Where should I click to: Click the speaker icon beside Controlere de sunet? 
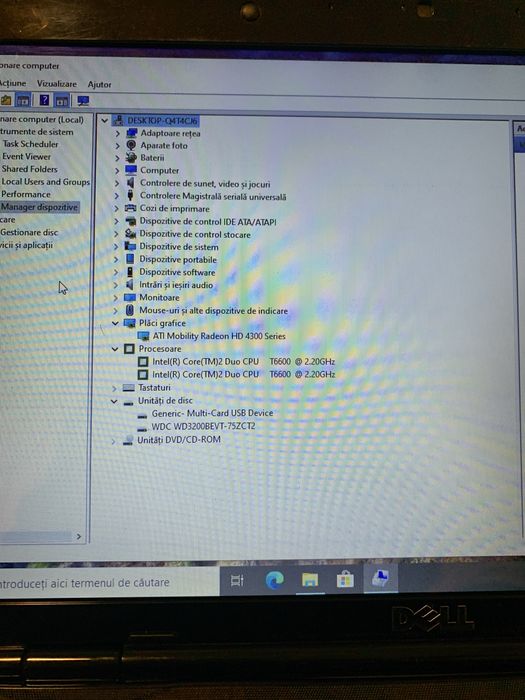pos(130,183)
